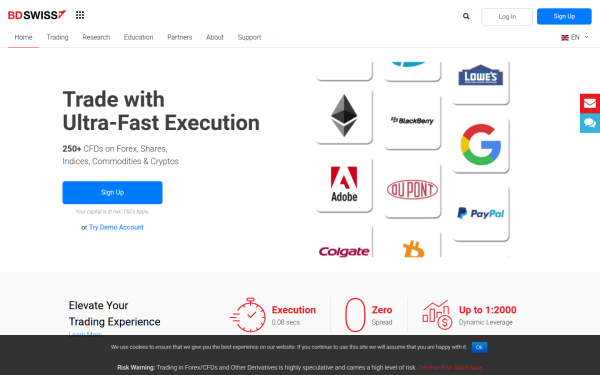Click the BlackBerry logo tile

pyautogui.click(x=412, y=121)
